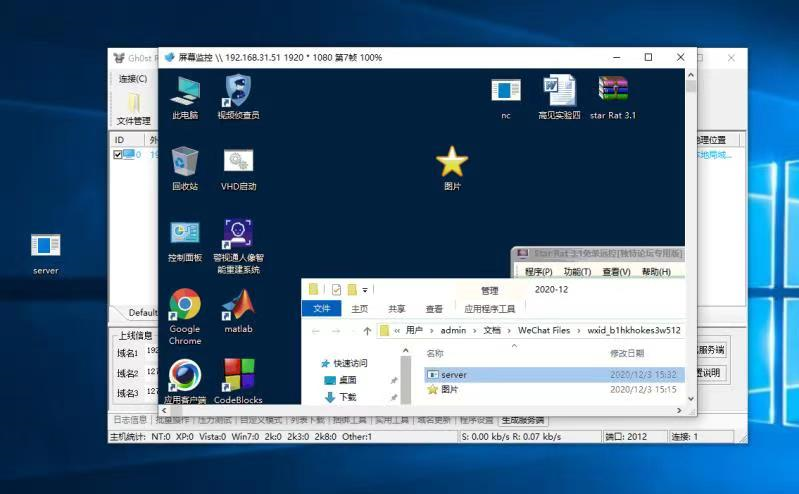
Task: Open the VHD启动 icon
Action: point(238,161)
